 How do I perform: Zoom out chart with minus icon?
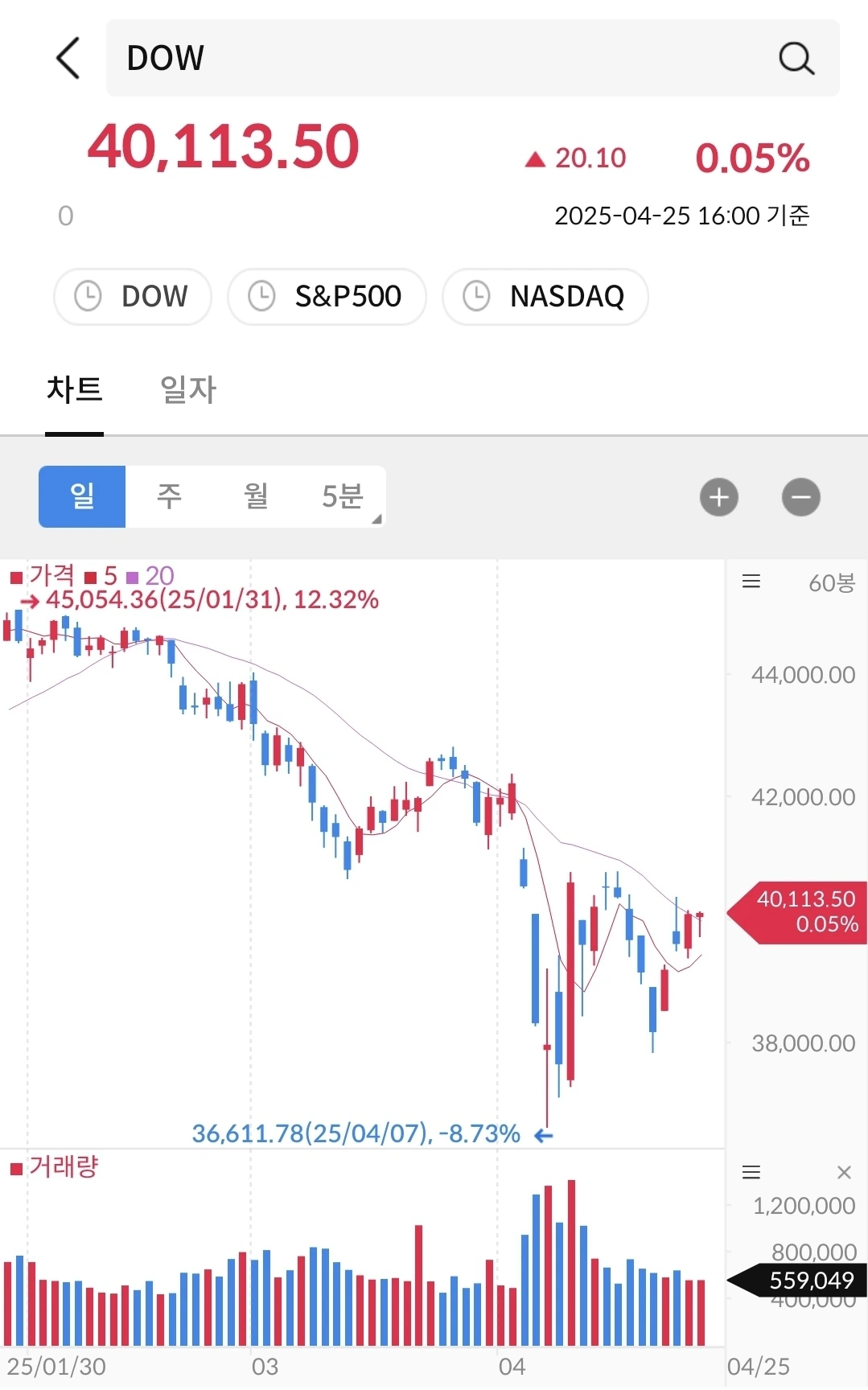pos(801,497)
